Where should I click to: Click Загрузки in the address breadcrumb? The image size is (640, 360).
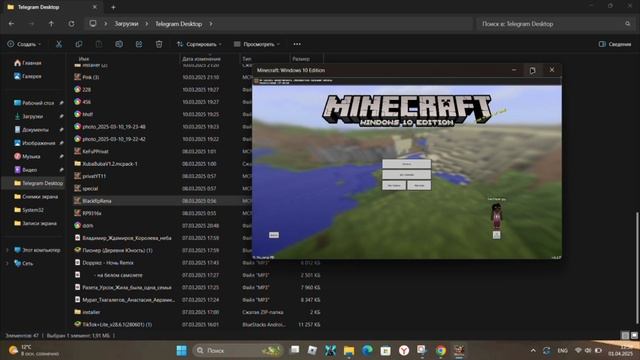coord(126,24)
